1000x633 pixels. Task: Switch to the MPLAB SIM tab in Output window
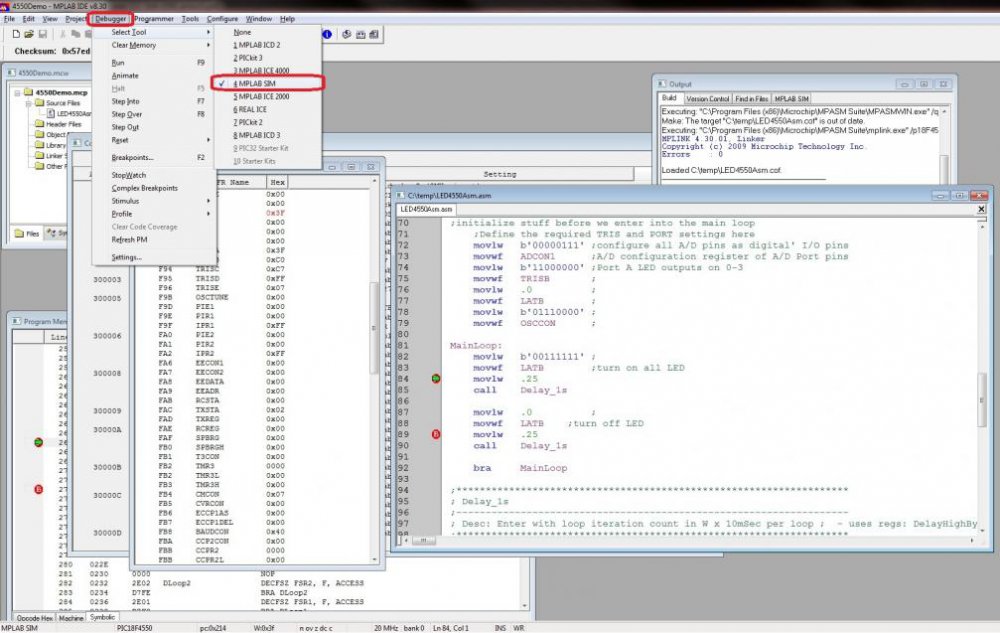793,97
